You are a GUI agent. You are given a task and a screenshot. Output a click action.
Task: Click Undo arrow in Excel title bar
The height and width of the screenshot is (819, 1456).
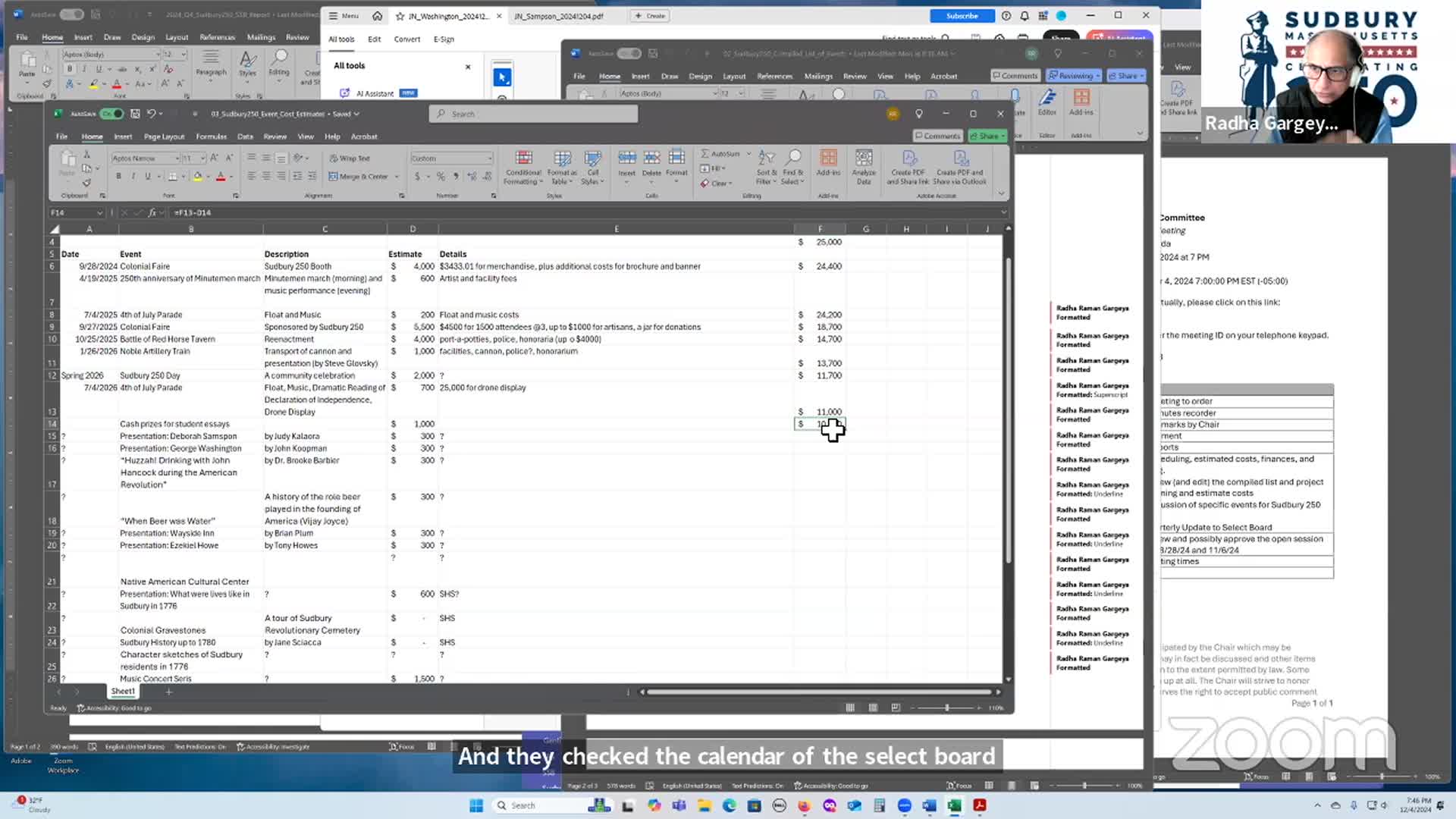pos(152,114)
